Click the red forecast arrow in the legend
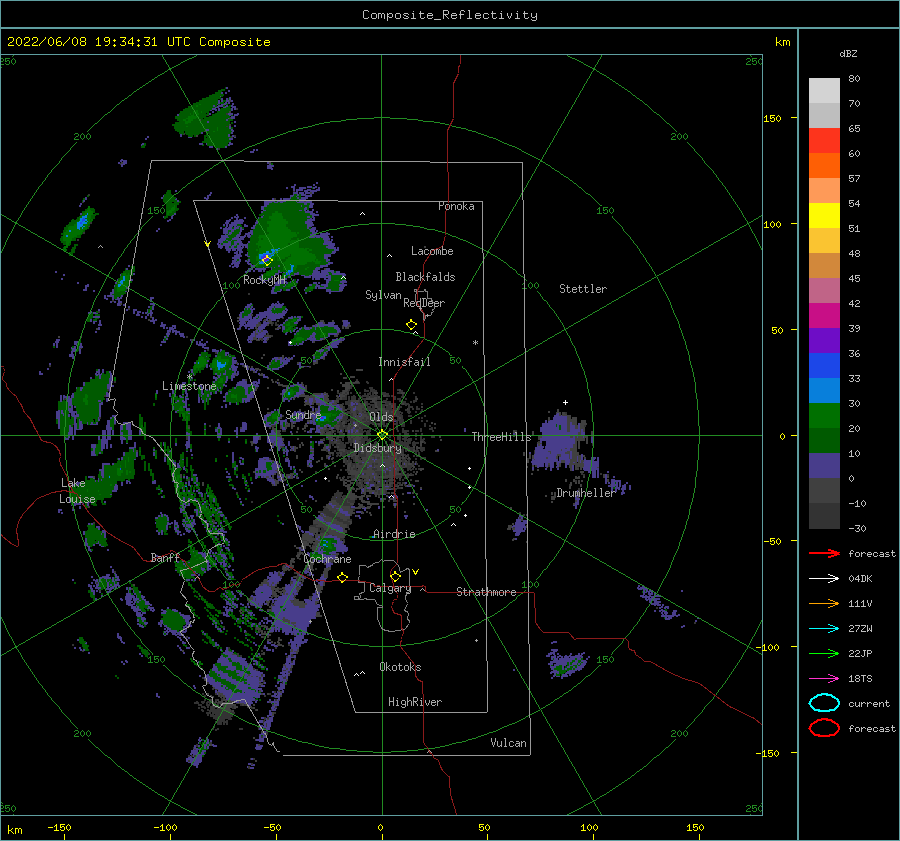Viewport: 900px width, 841px height. click(824, 553)
